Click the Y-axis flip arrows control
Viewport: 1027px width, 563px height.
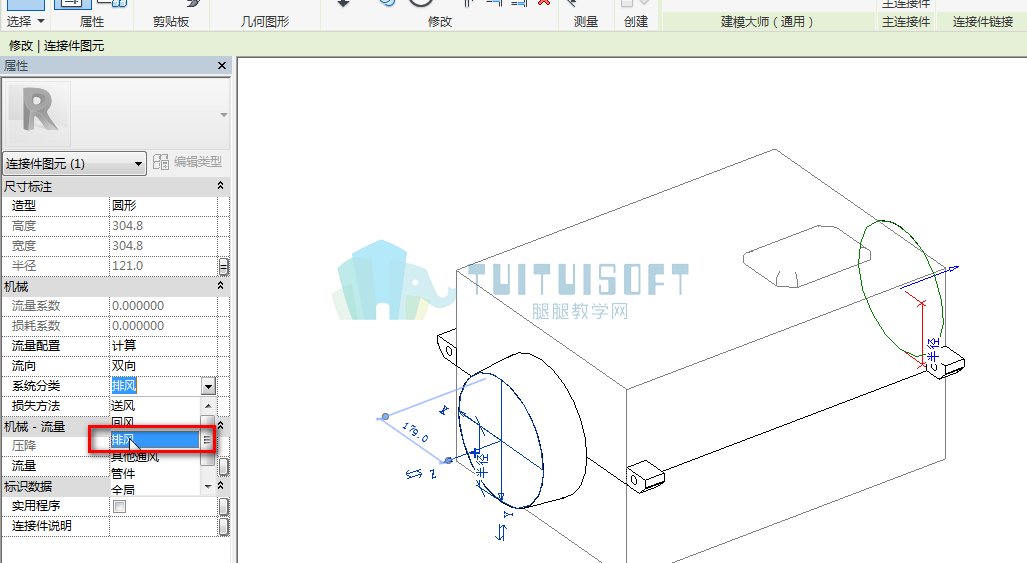click(501, 533)
